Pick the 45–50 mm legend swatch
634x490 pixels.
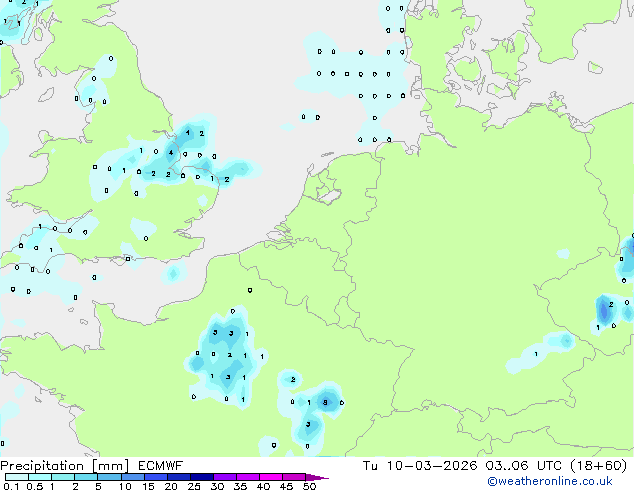294,477
